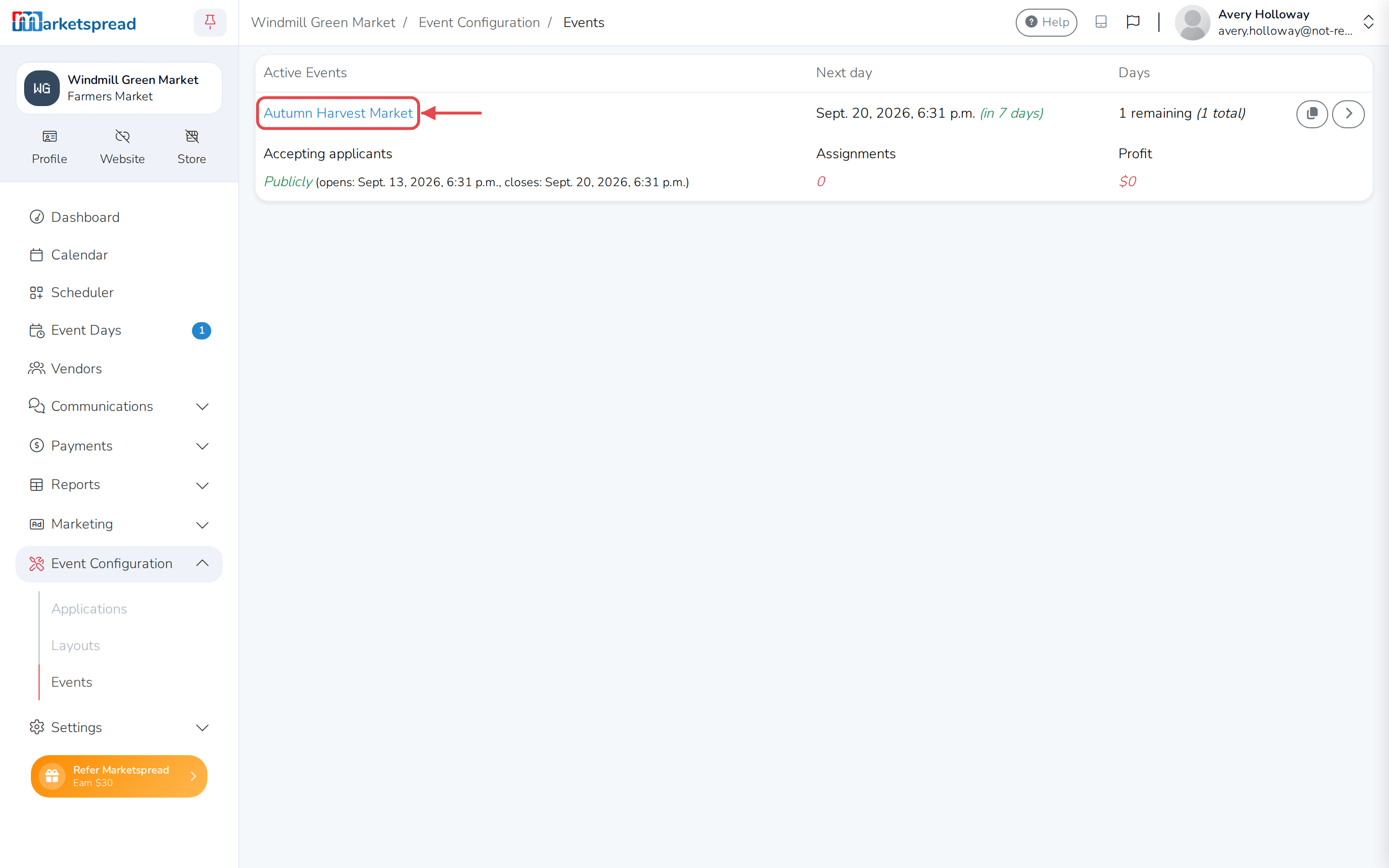This screenshot has height=868, width=1389.
Task: Click Refer Marketspread Earn $30 banner
Action: 120,776
